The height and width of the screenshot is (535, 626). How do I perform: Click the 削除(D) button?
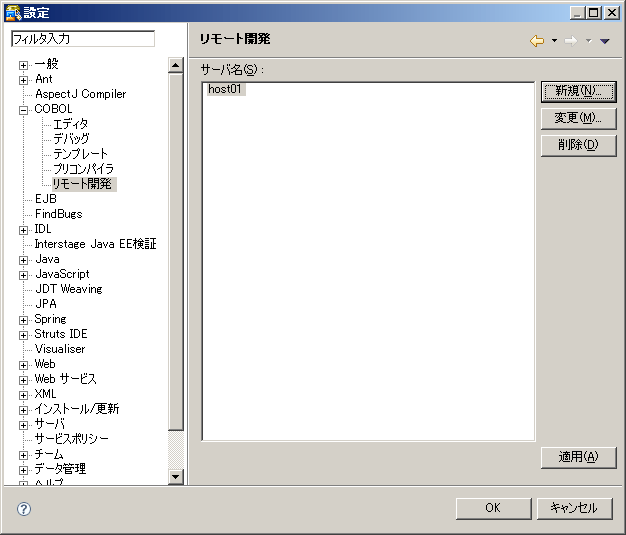578,145
